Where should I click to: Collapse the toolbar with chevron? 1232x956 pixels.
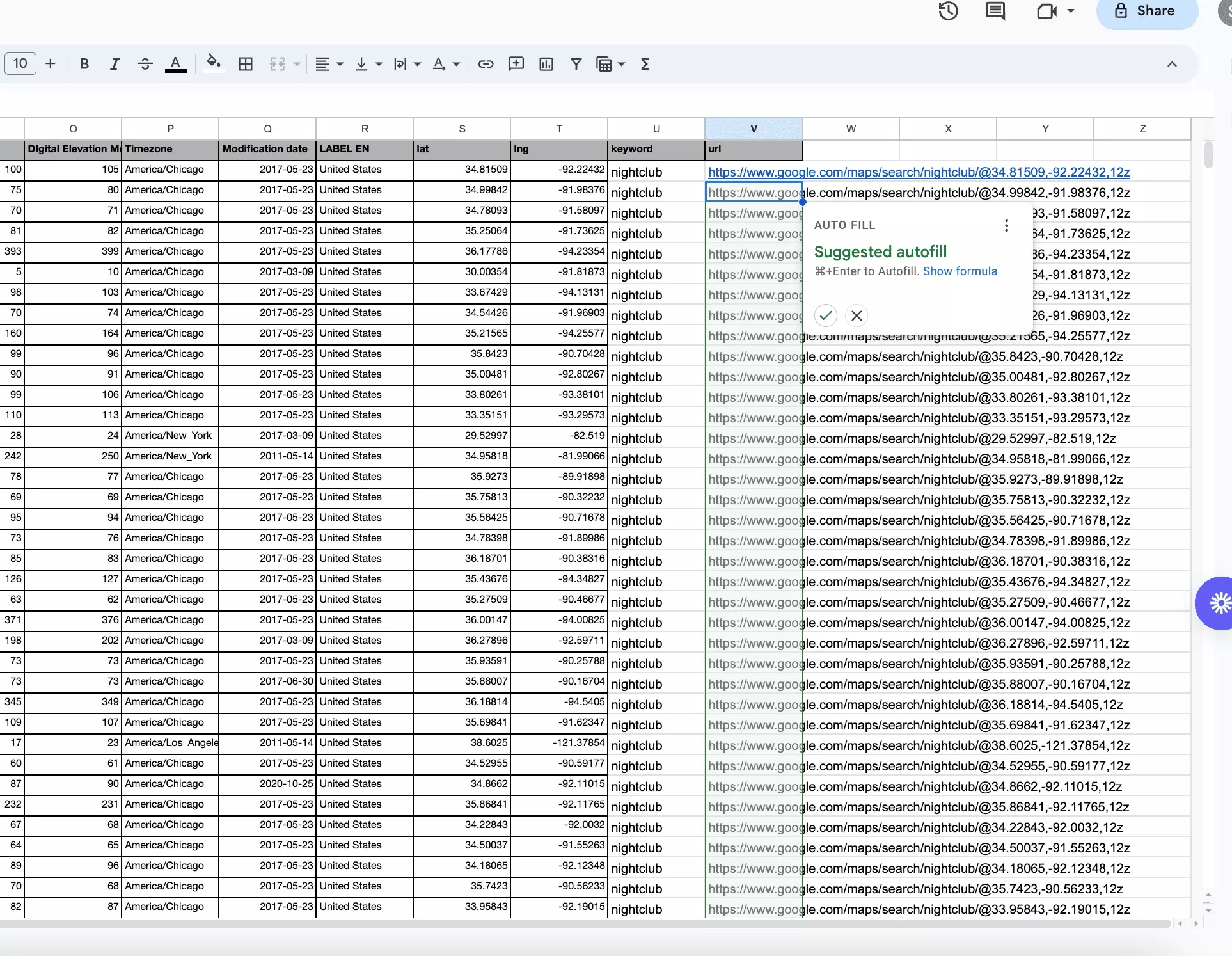point(1172,64)
